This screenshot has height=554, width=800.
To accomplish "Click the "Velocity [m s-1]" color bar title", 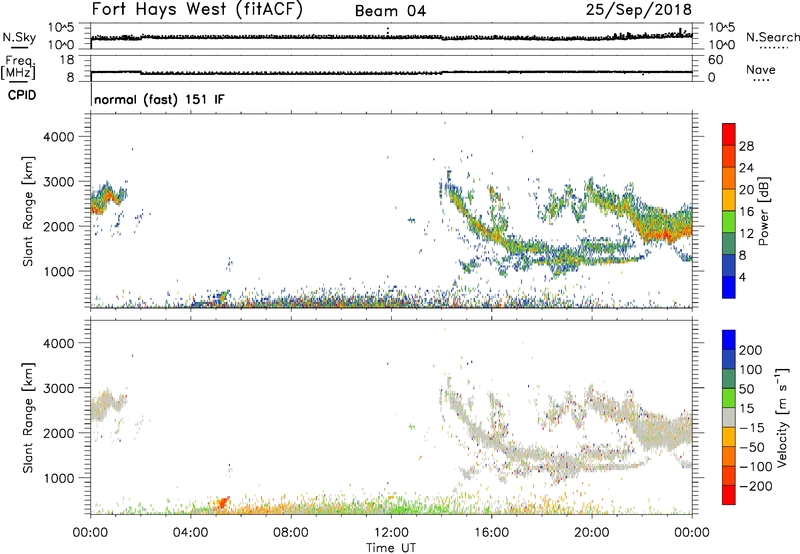I will pos(782,417).
